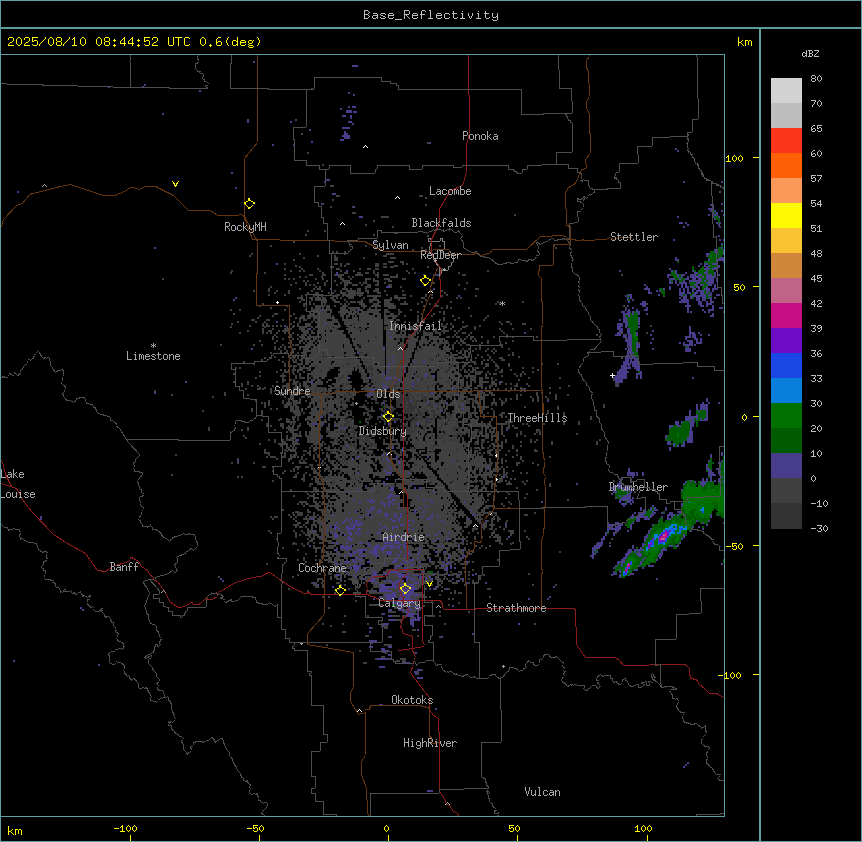Image resolution: width=862 pixels, height=842 pixels.
Task: Click the yellow diamond marker between Olds and Didsbury
Action: click(x=389, y=417)
